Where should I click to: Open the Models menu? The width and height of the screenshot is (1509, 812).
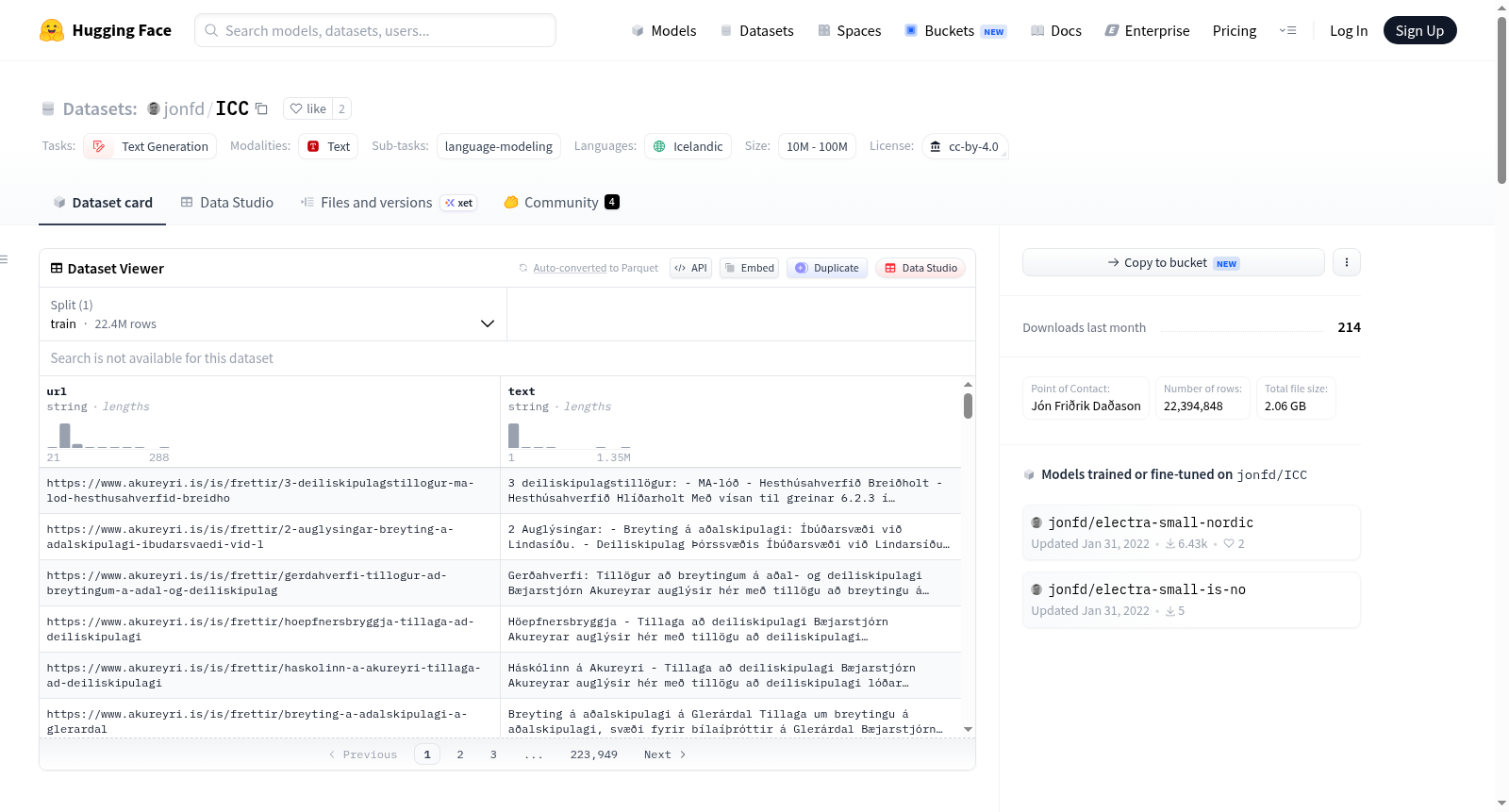[664, 30]
